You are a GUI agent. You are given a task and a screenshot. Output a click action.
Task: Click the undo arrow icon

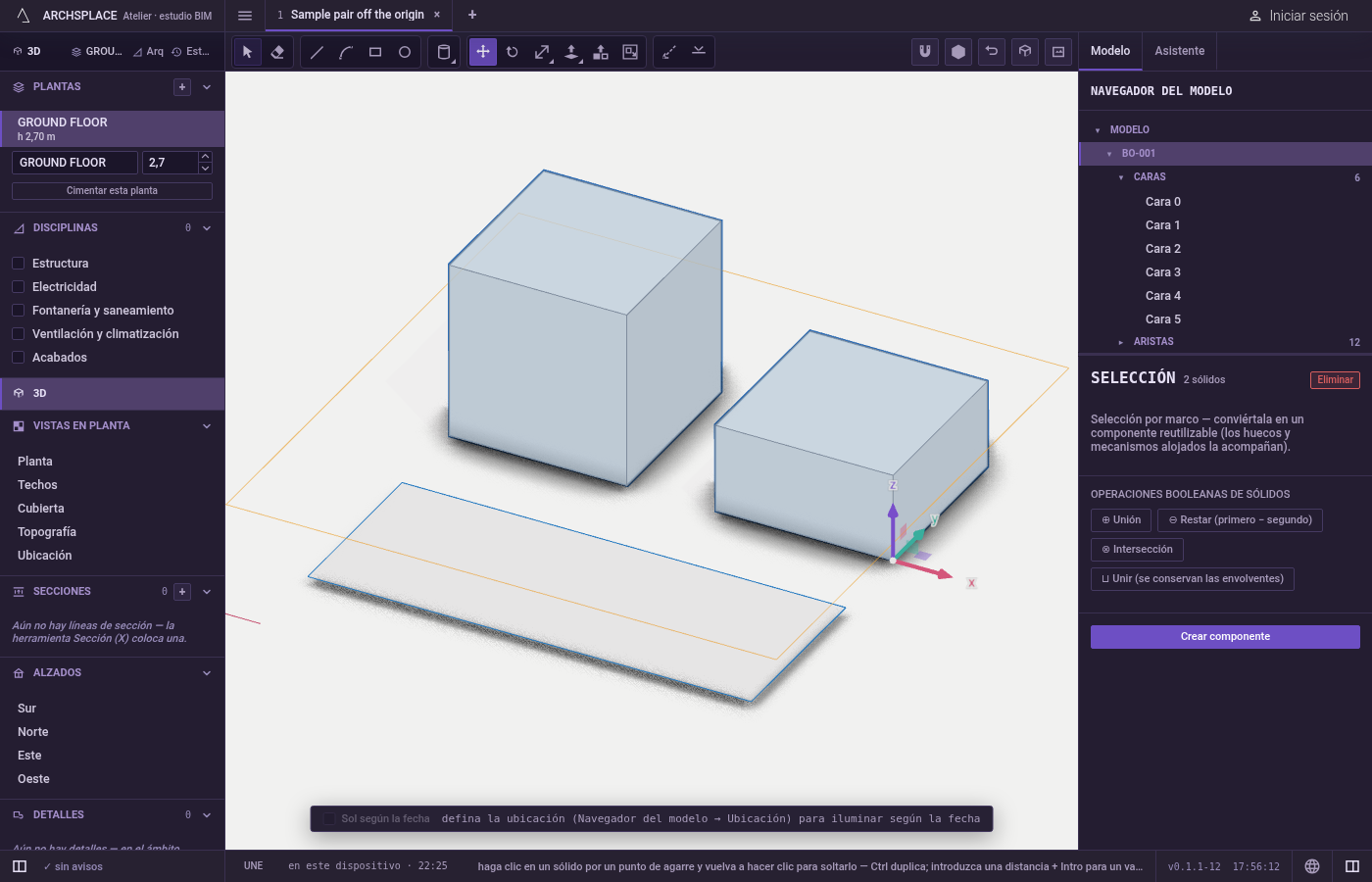(992, 52)
